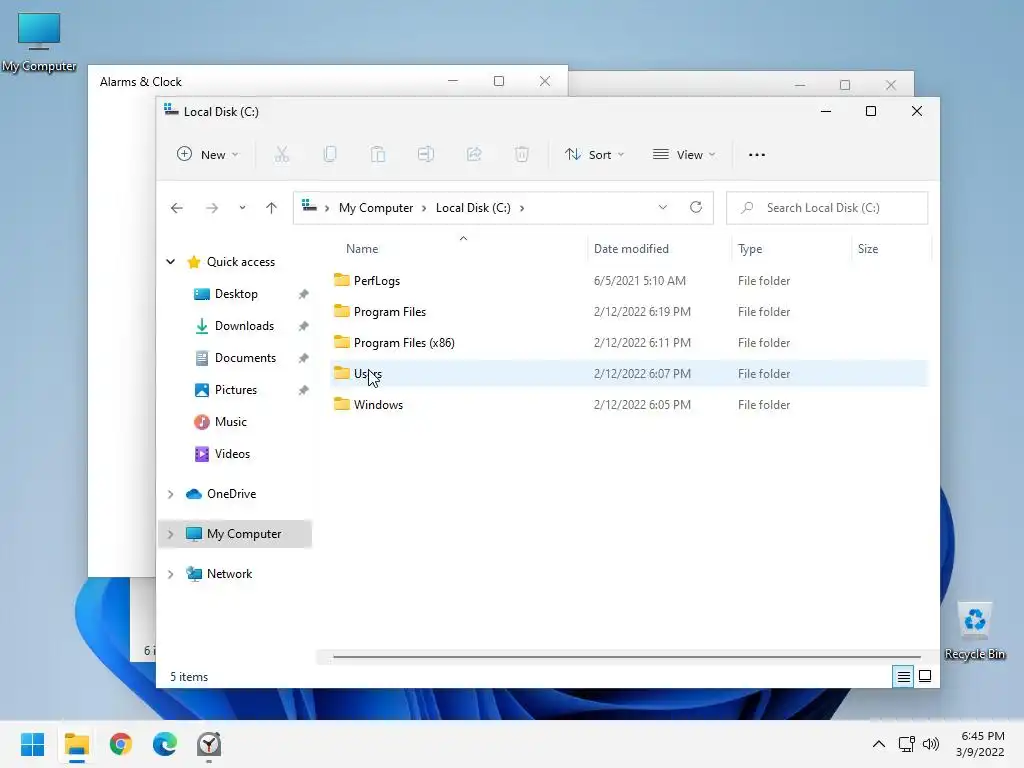Unpin Desktop using its pin icon

(303, 294)
